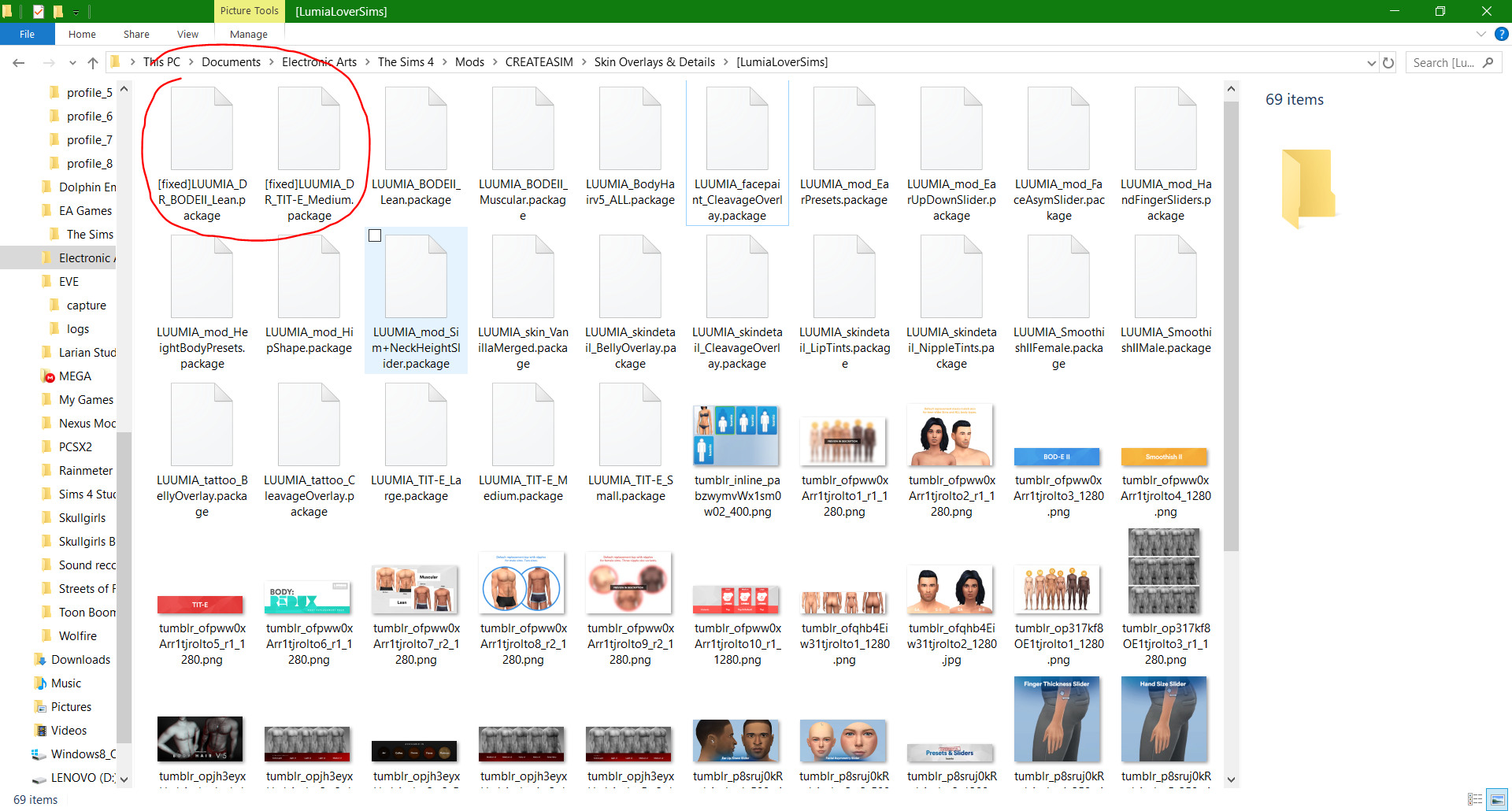
Task: Select LUUMIA_mod_HandFingerSliders.package file
Action: (x=1165, y=154)
